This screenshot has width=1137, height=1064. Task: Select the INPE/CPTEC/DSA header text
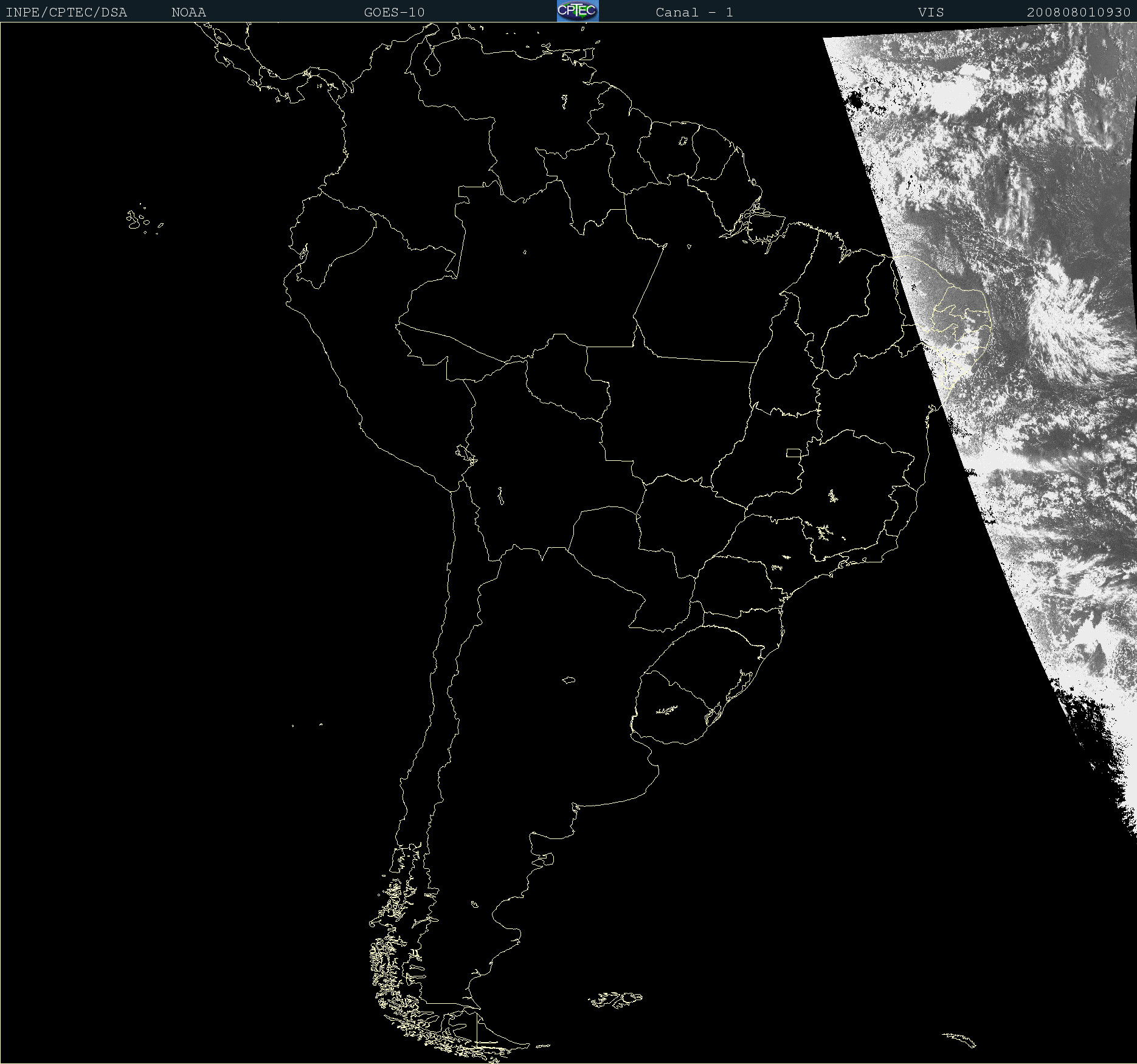pyautogui.click(x=66, y=12)
